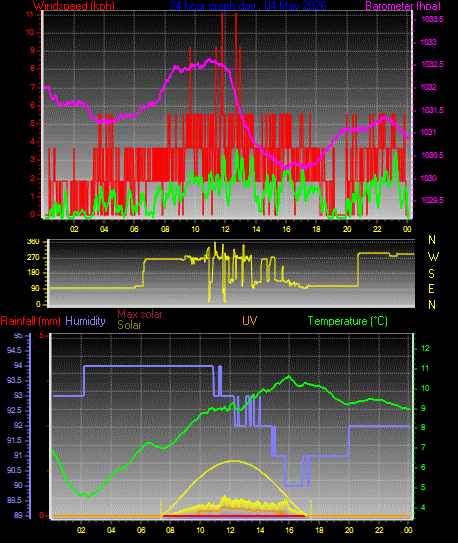This screenshot has height=543, width=458.
Task: Click the 7 value on windspeed axis
Action: click(x=33, y=87)
